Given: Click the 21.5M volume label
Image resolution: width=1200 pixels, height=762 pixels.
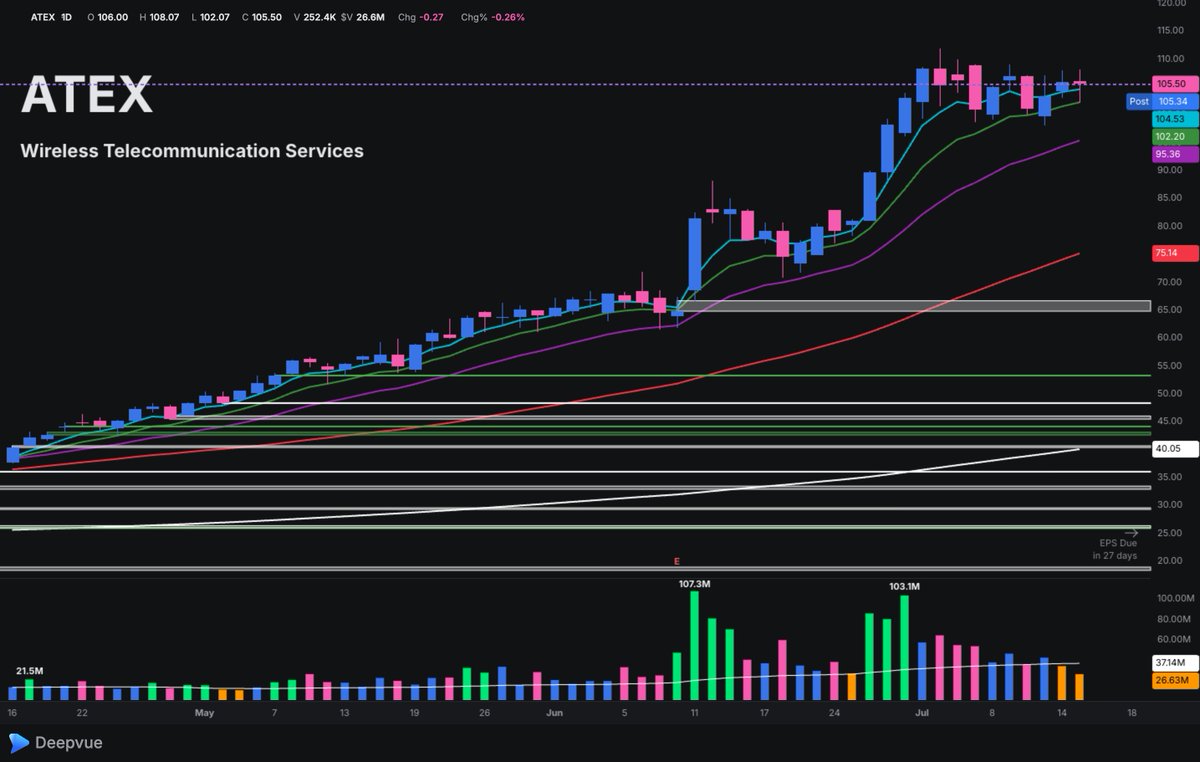Looking at the screenshot, I should pos(29,670).
